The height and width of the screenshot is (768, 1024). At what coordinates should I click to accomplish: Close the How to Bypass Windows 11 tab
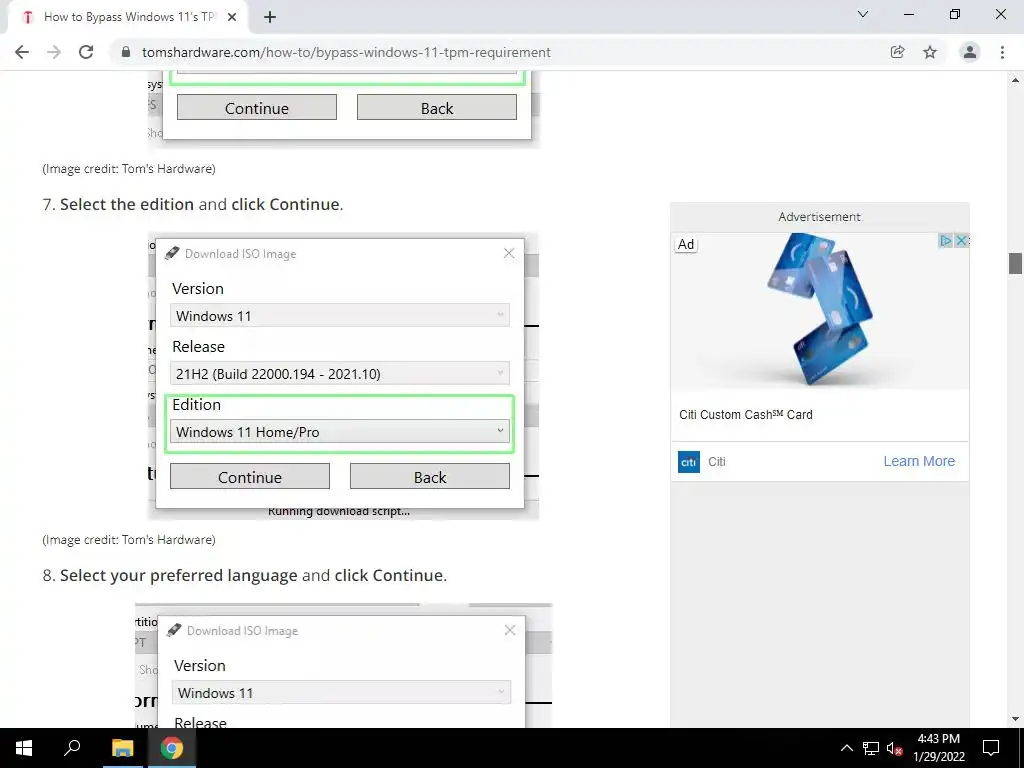[x=232, y=18]
